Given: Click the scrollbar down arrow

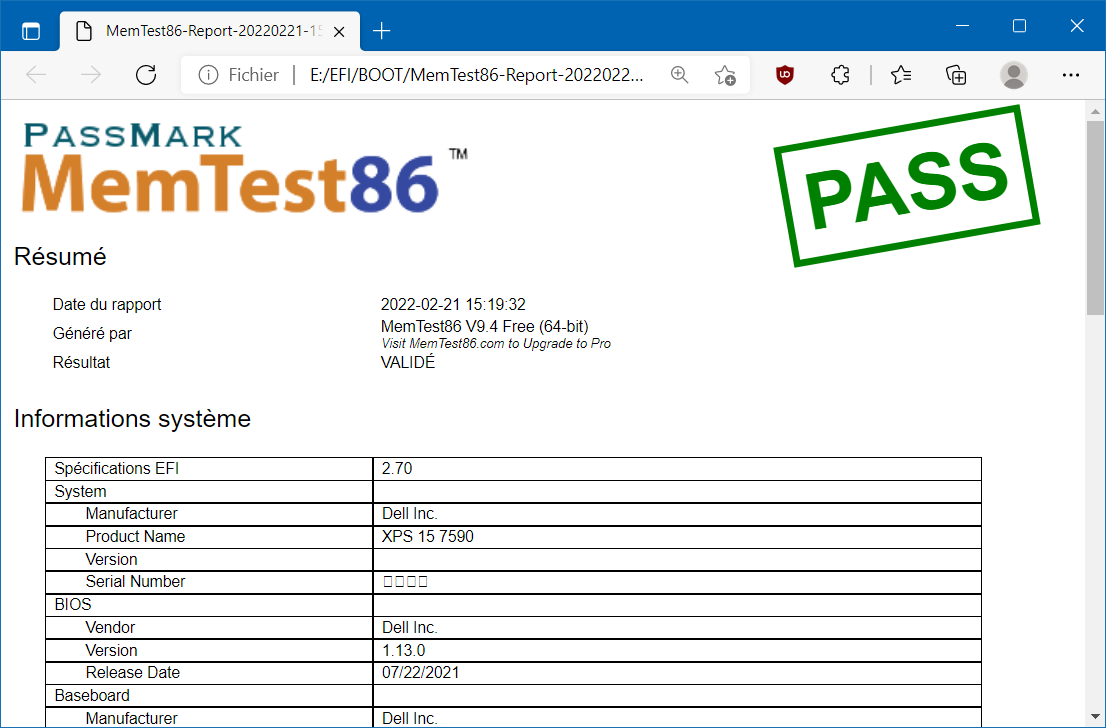Looking at the screenshot, I should coord(1095,717).
